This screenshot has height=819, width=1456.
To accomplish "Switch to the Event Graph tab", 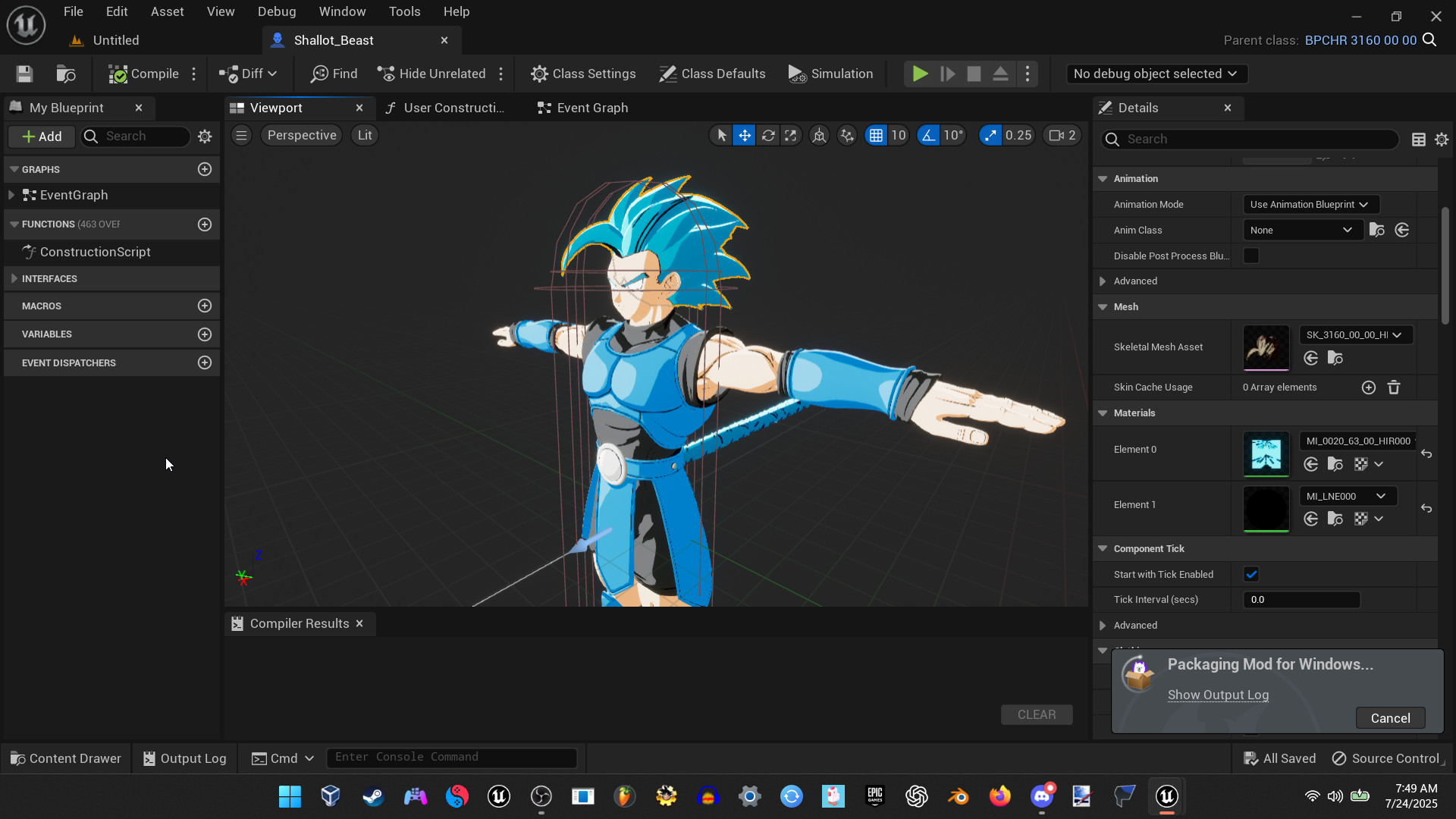I will [591, 108].
